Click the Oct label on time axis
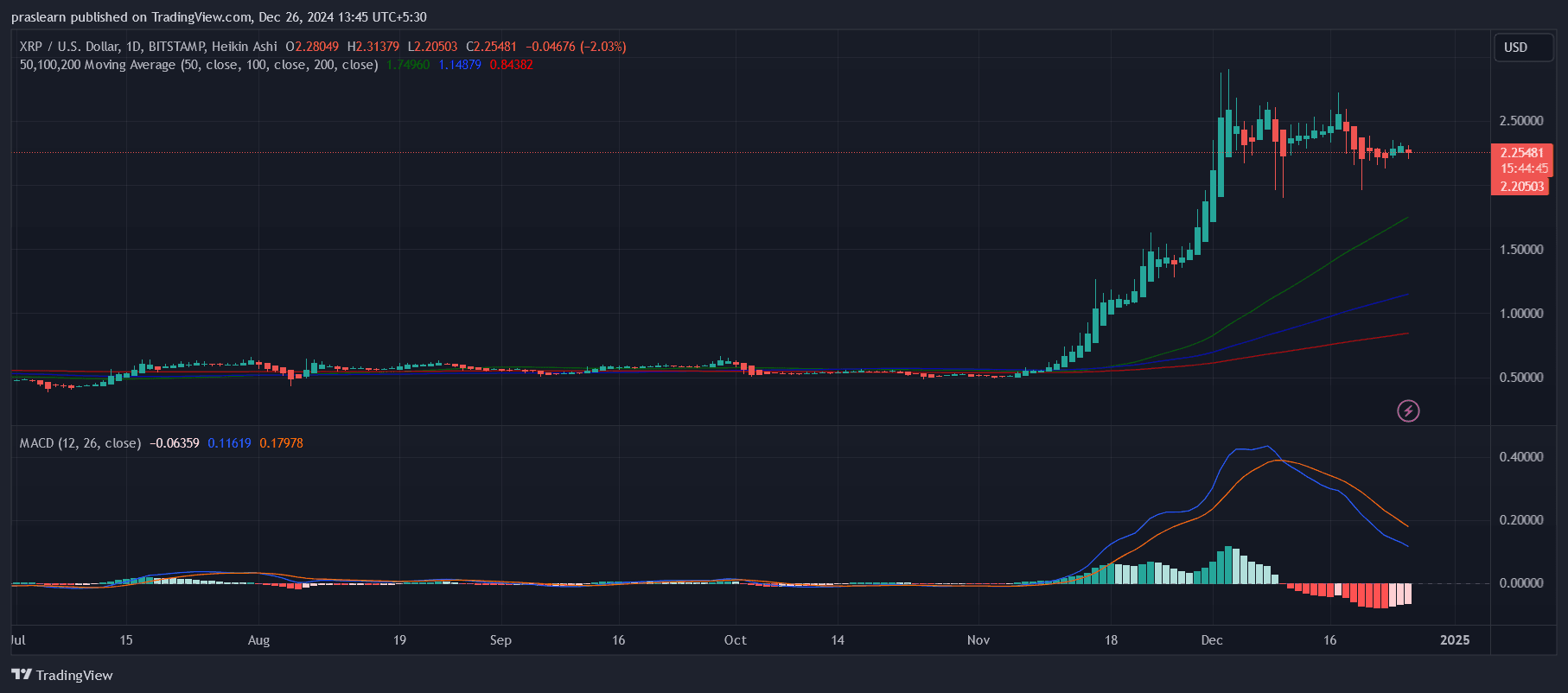The width and height of the screenshot is (1568, 693). [736, 640]
